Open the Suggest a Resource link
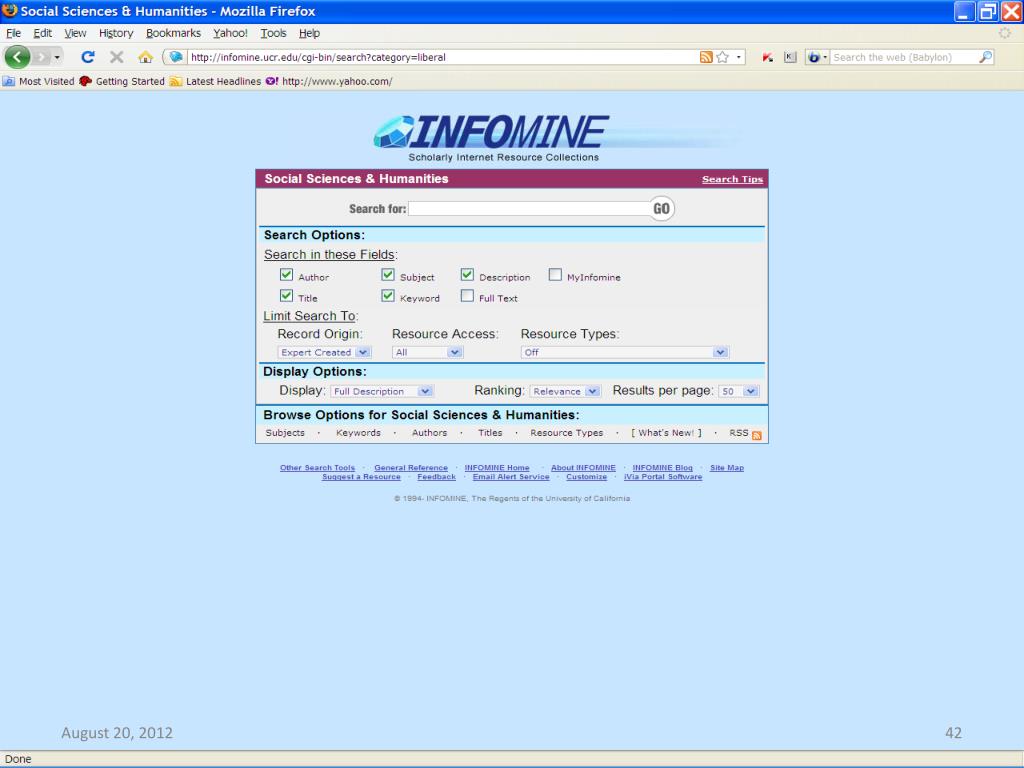 pos(361,477)
